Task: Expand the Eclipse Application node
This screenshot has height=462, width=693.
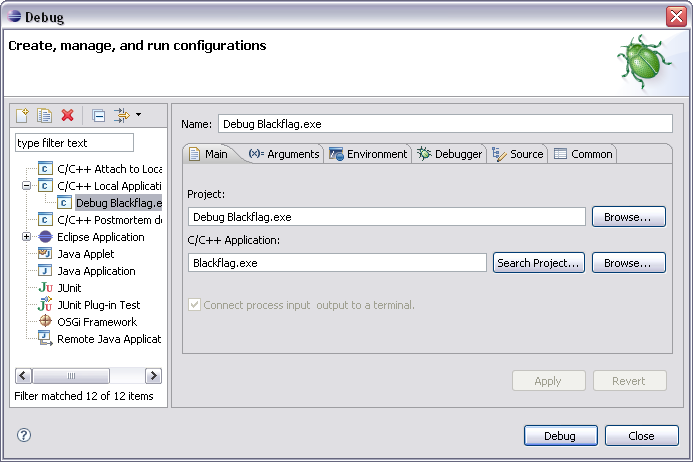Action: [27, 237]
